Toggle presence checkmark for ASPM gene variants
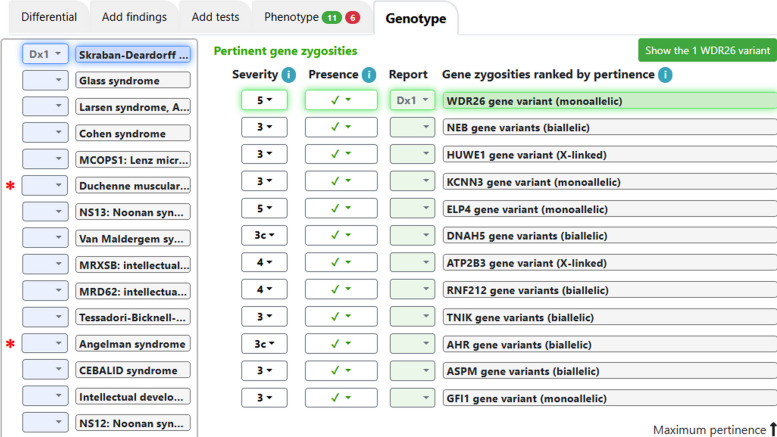This screenshot has height=437, width=777. point(341,371)
